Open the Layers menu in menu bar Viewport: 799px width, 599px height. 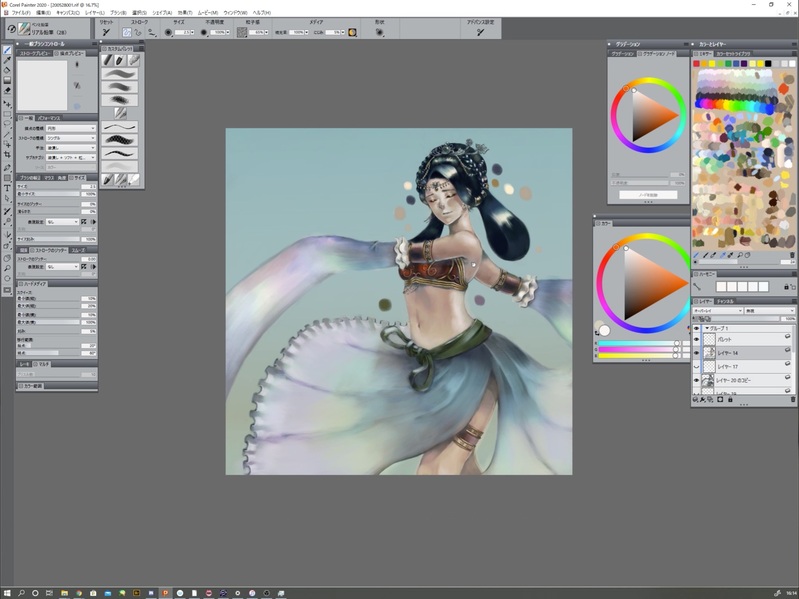pyautogui.click(x=95, y=12)
